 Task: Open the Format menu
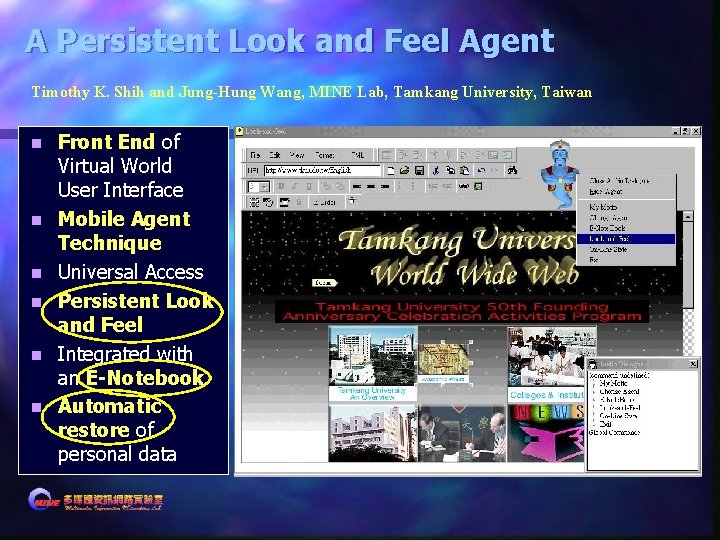325,155
